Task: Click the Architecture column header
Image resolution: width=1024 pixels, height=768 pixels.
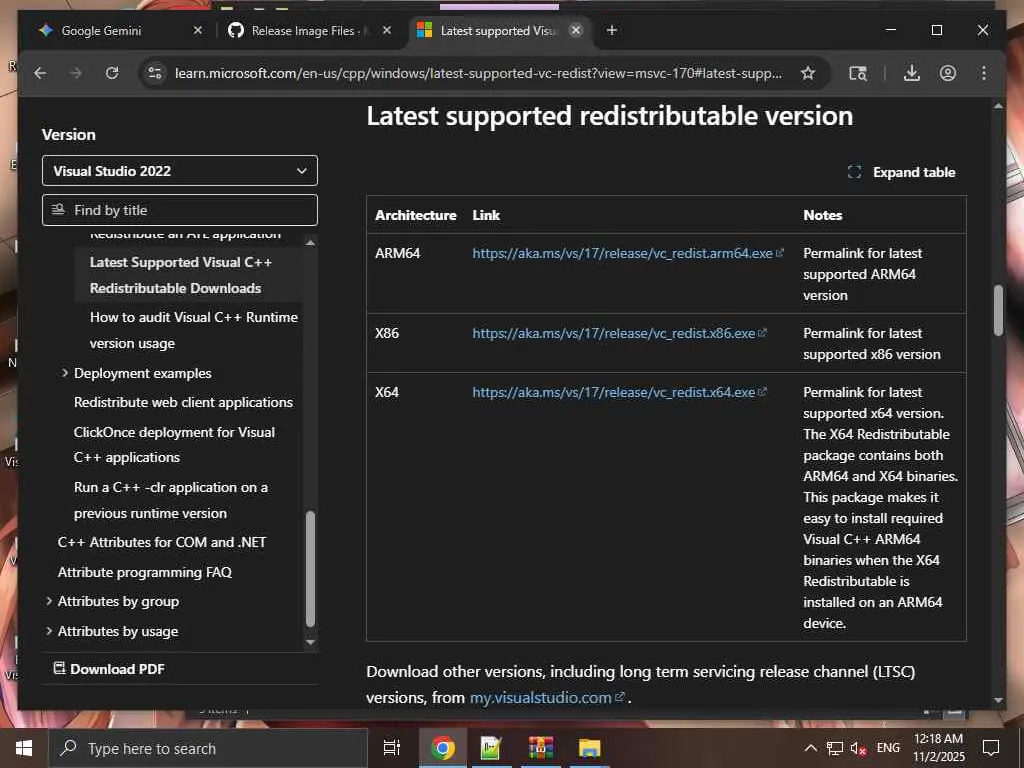Action: (x=415, y=215)
